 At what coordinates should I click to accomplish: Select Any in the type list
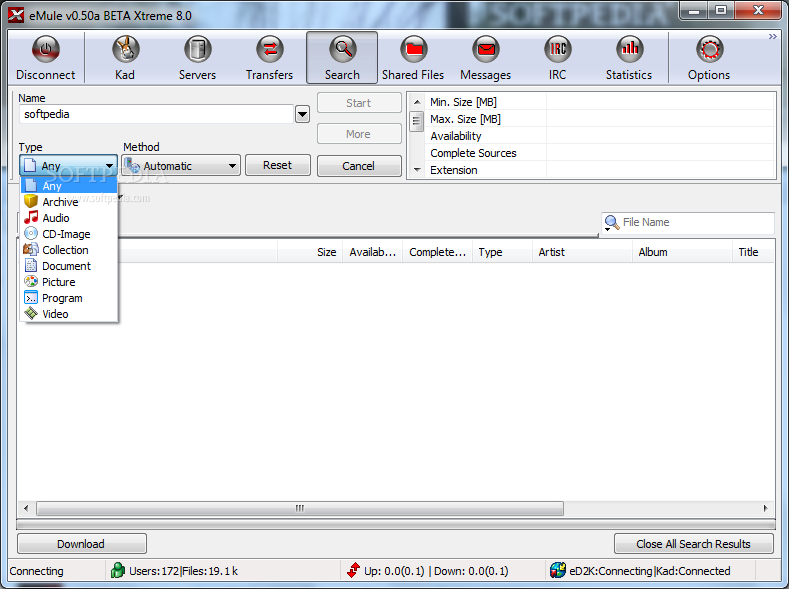coord(69,186)
